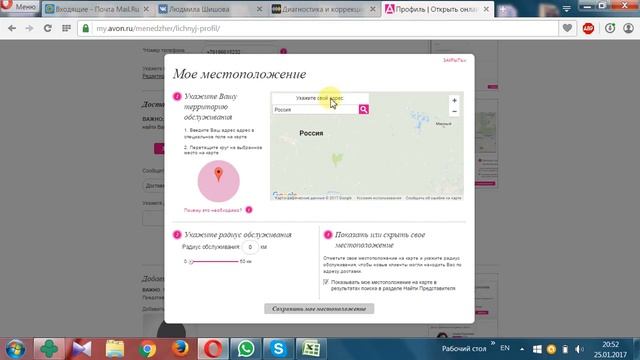This screenshot has width=640, height=360.
Task: Add page to bookmarks heart icon
Action: (x=567, y=28)
